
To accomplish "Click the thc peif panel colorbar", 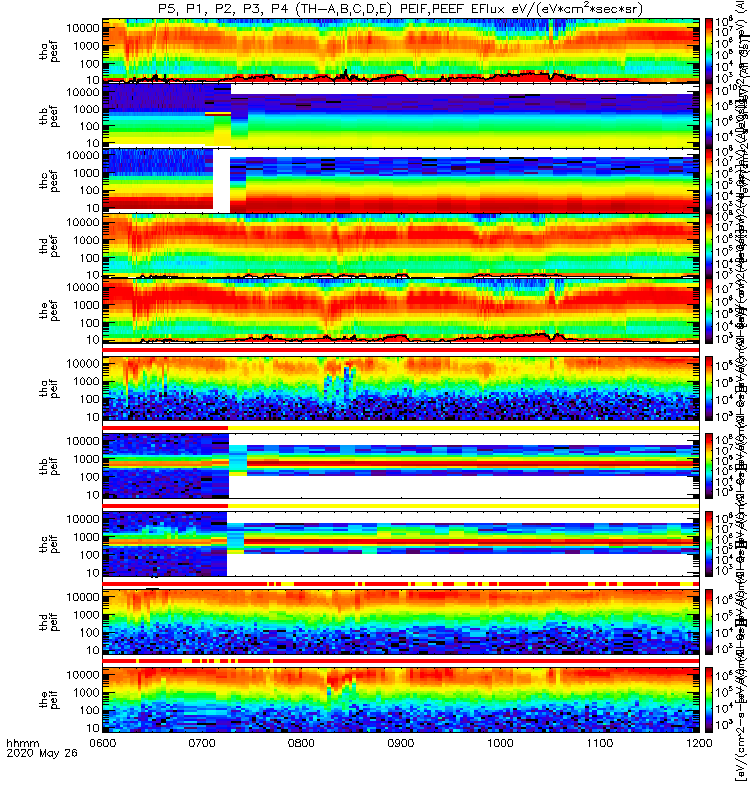I will pyautogui.click(x=709, y=544).
